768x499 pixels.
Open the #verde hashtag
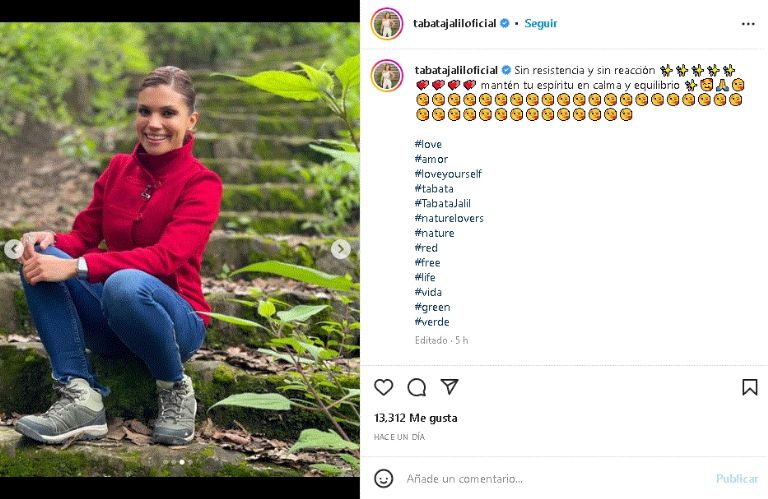pyautogui.click(x=431, y=322)
